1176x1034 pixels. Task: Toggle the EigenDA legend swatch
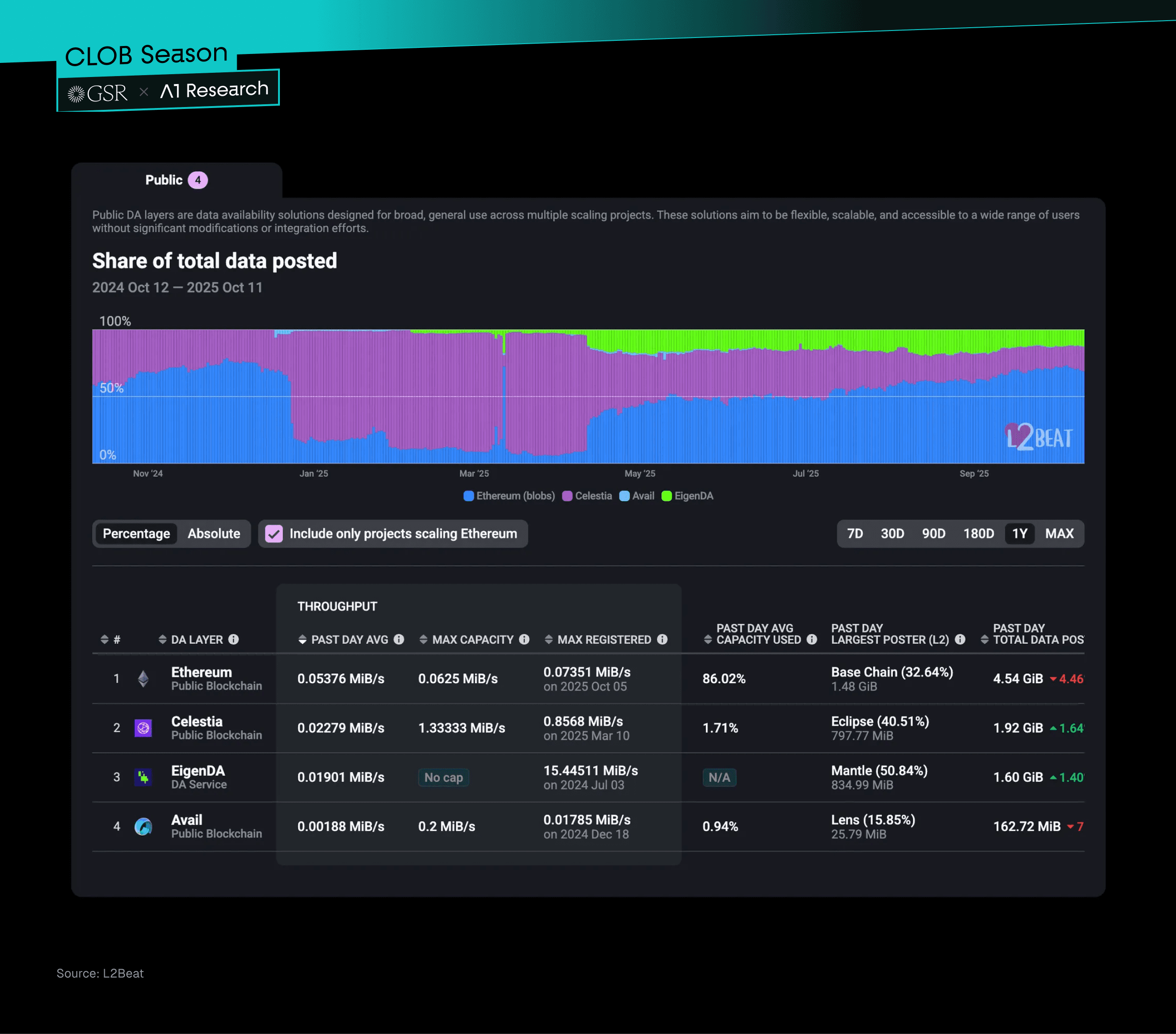pyautogui.click(x=667, y=496)
